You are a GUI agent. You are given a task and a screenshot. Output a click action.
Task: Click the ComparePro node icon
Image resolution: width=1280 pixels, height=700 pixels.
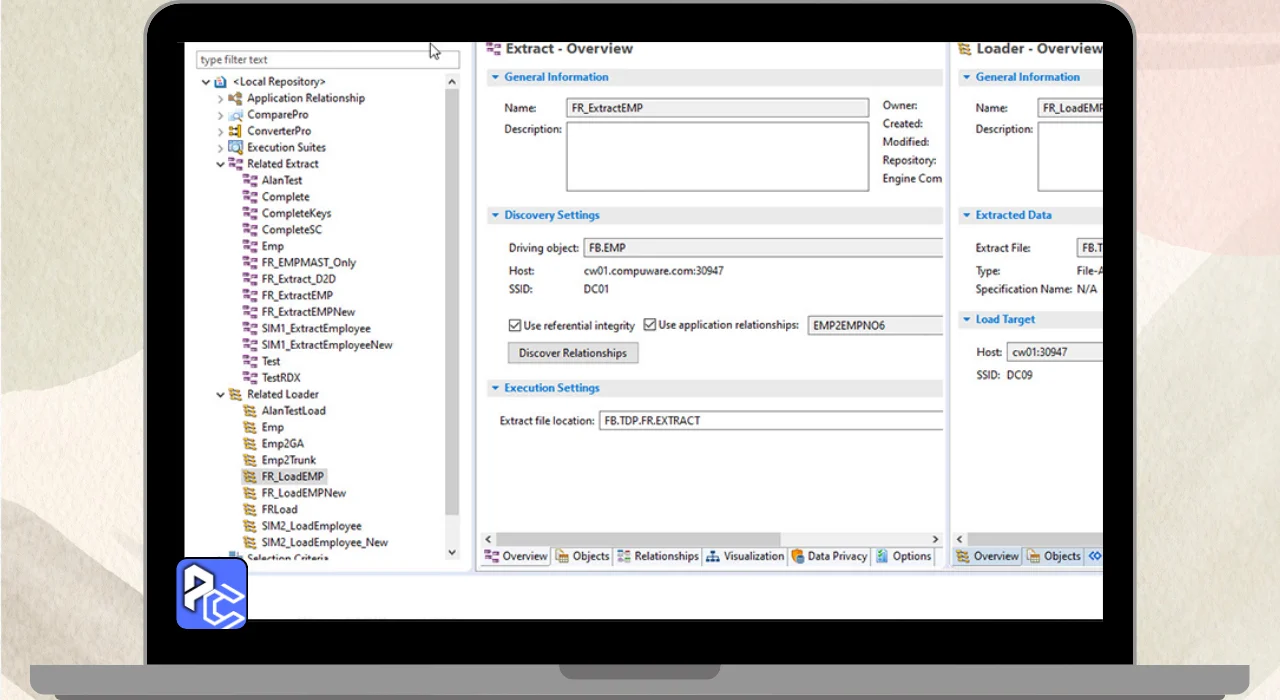click(236, 115)
